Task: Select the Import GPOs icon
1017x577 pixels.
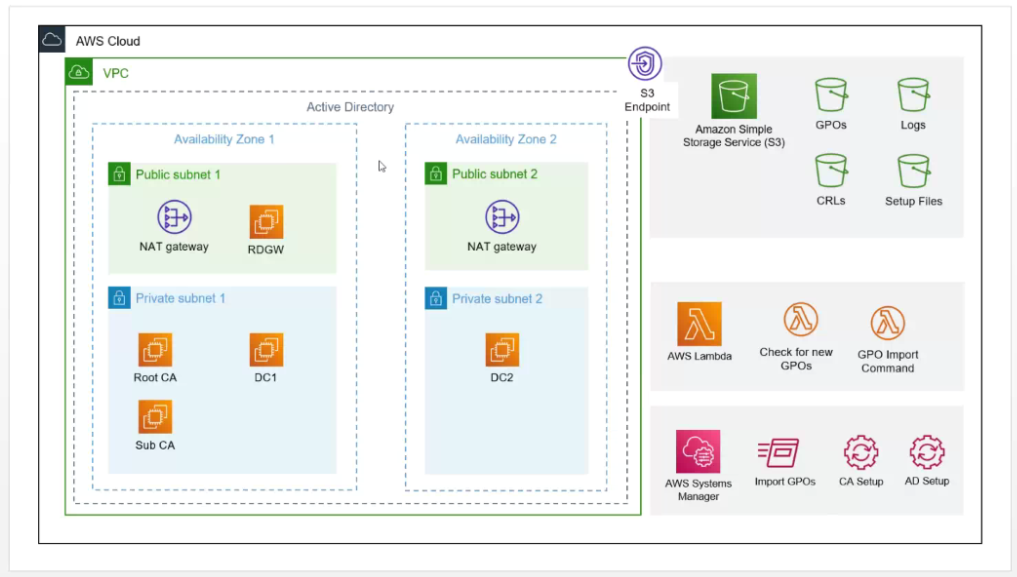Action: coord(778,453)
